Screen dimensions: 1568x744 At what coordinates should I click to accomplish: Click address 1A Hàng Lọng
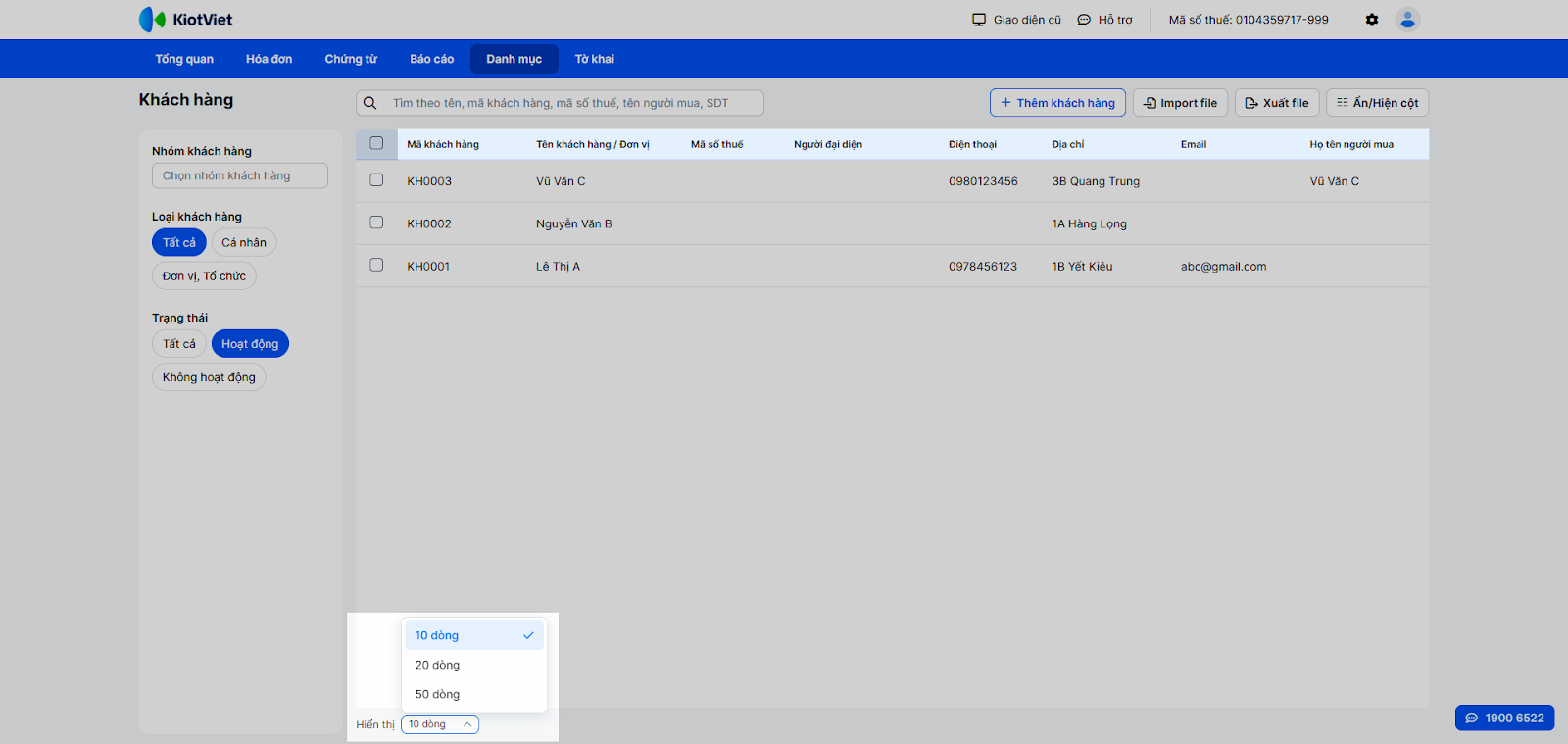tap(1090, 223)
